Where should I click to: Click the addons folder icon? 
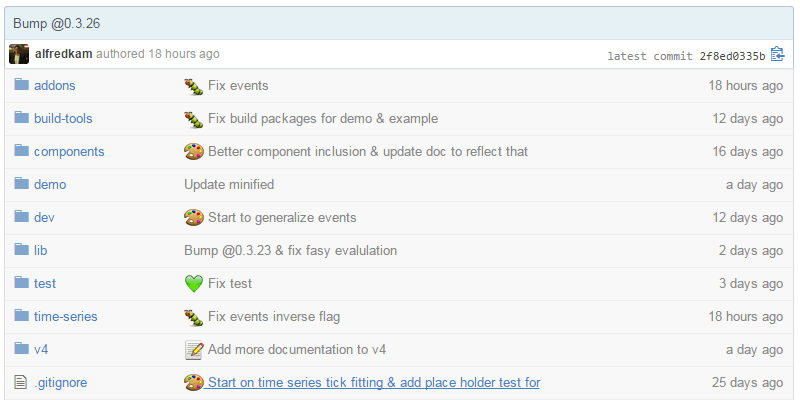[x=21, y=85]
